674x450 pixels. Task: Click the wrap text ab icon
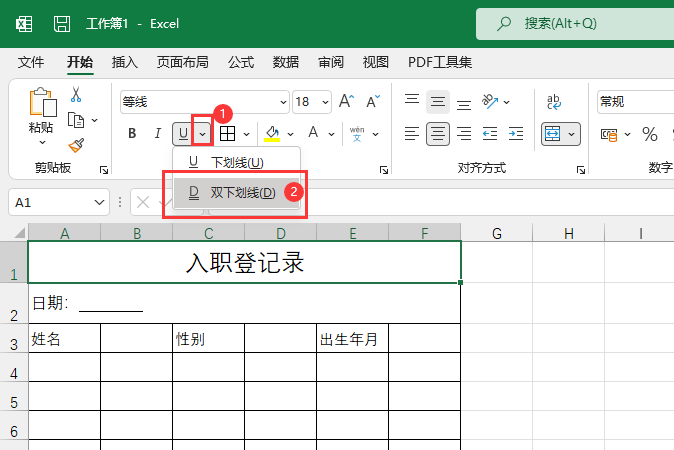pos(554,102)
